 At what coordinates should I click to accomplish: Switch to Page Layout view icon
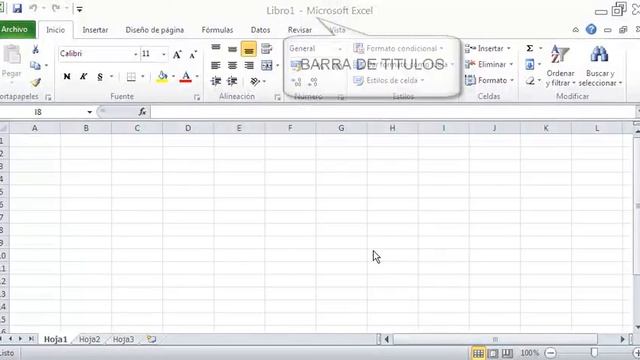point(493,353)
